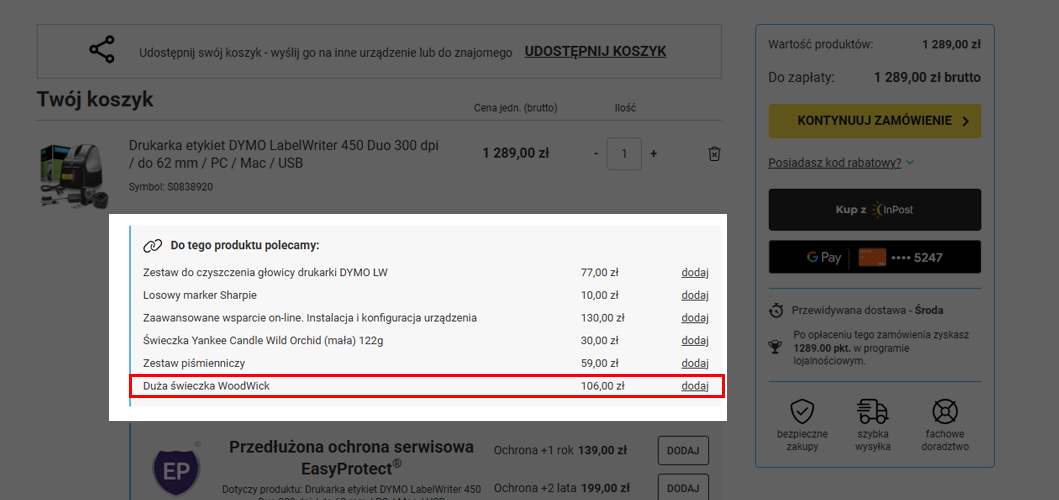
Task: Pay with the Google Pay button
Action: point(875,257)
